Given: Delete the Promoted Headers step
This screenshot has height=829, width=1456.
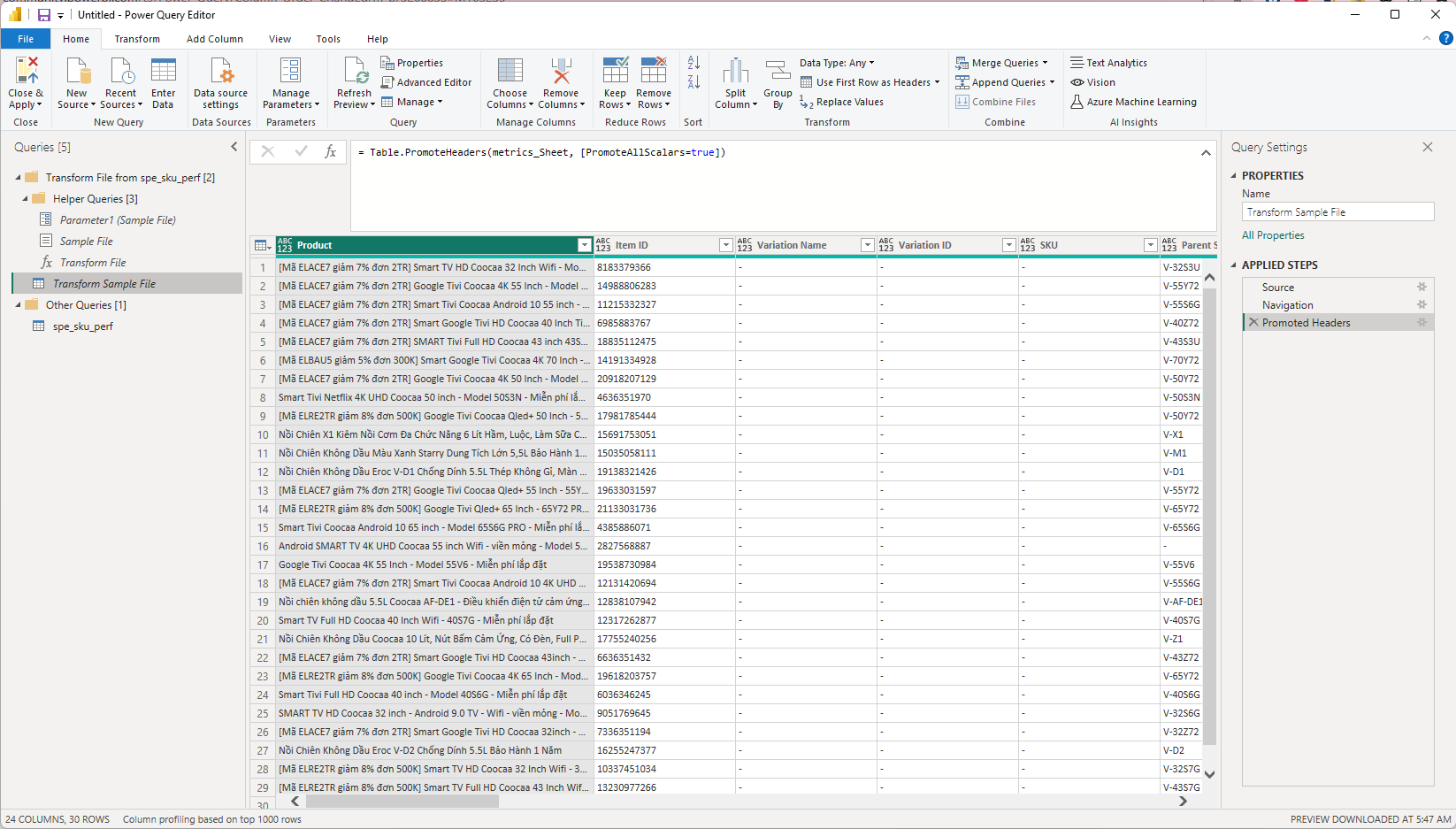Looking at the screenshot, I should tap(1253, 323).
